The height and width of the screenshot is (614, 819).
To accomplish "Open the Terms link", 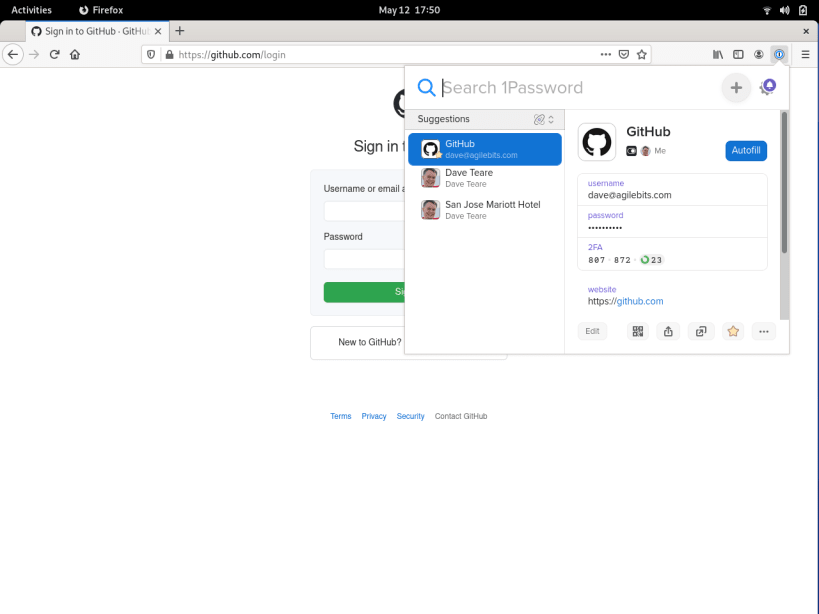I will point(341,416).
